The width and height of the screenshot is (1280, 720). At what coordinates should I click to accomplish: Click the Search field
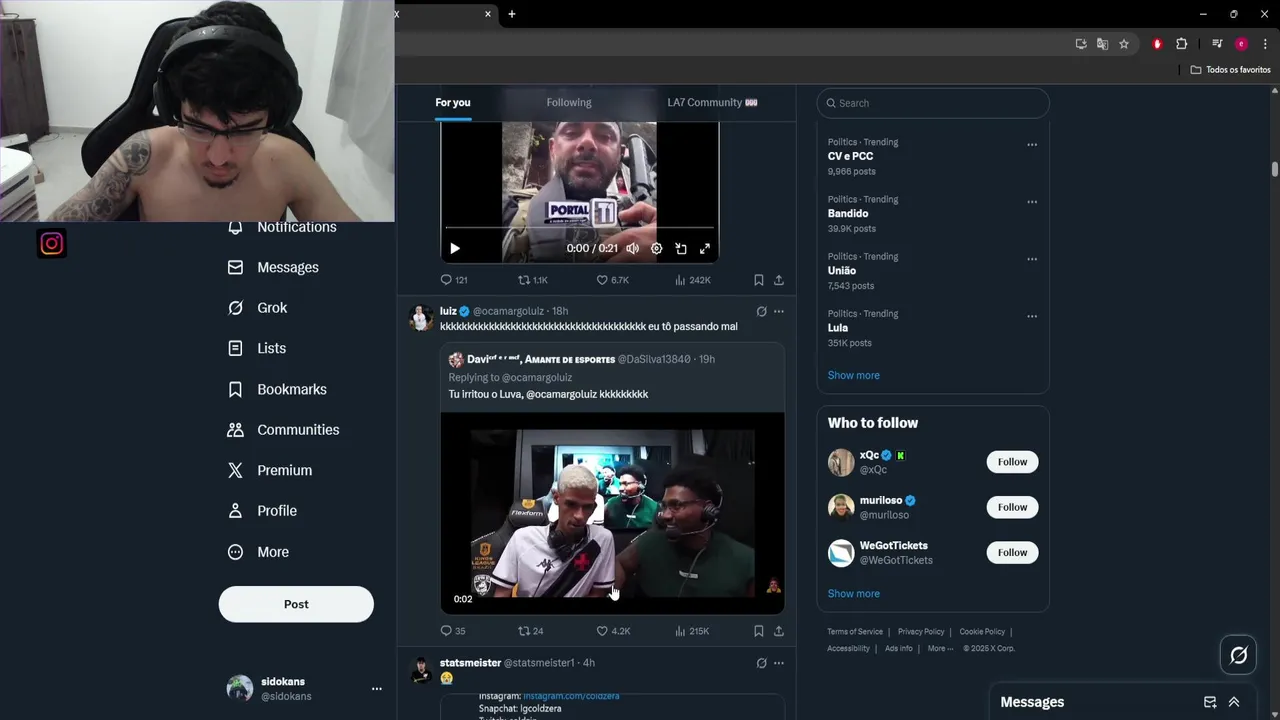click(x=933, y=103)
